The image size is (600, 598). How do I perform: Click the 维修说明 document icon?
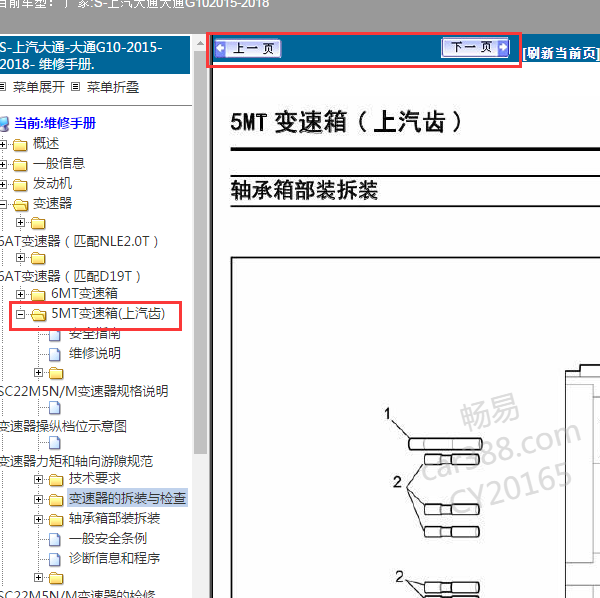[x=55, y=354]
